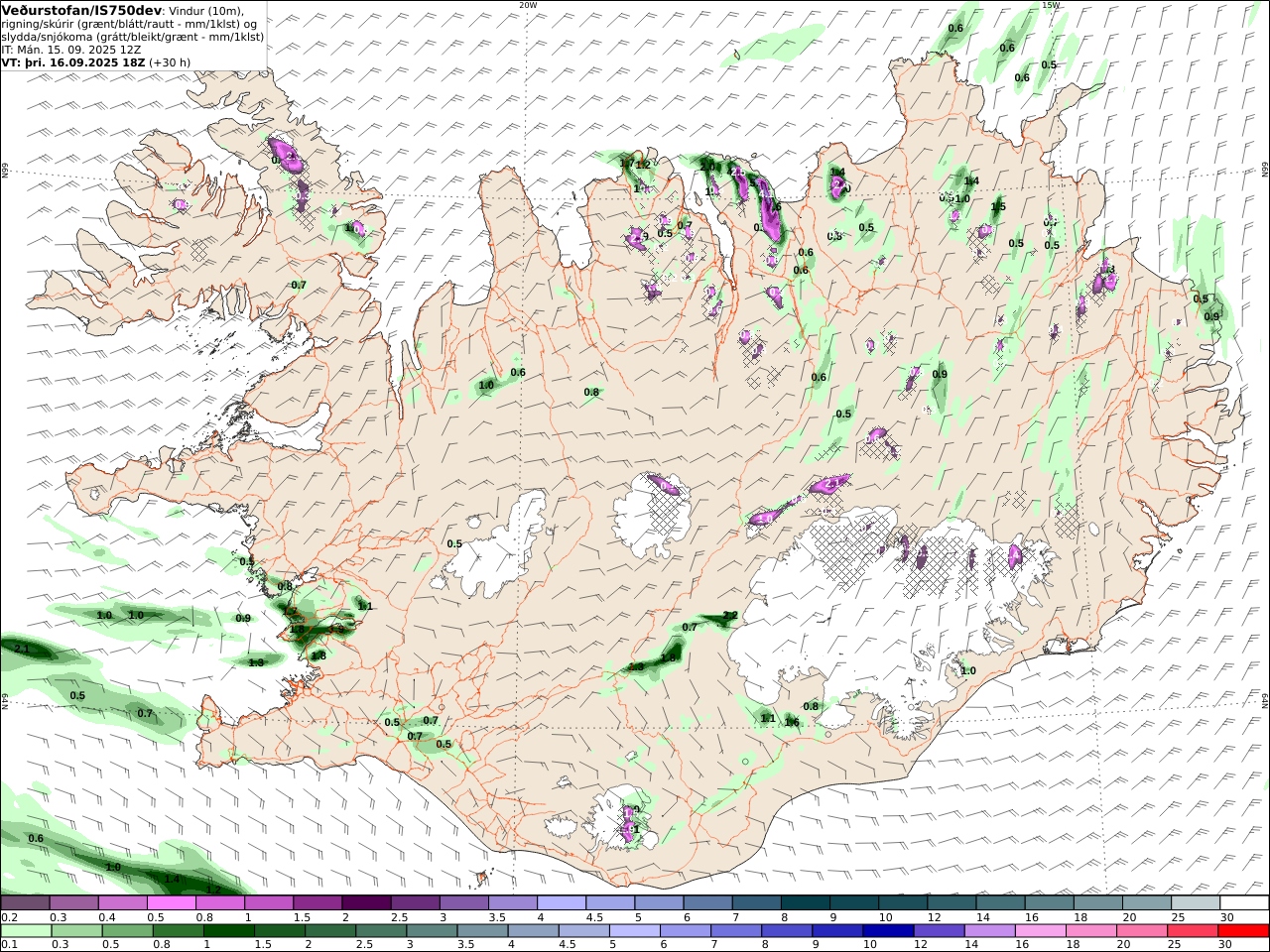Click the 'rigning/skúrir' legend description line
Screen dimensions: 1270x952
click(x=130, y=23)
